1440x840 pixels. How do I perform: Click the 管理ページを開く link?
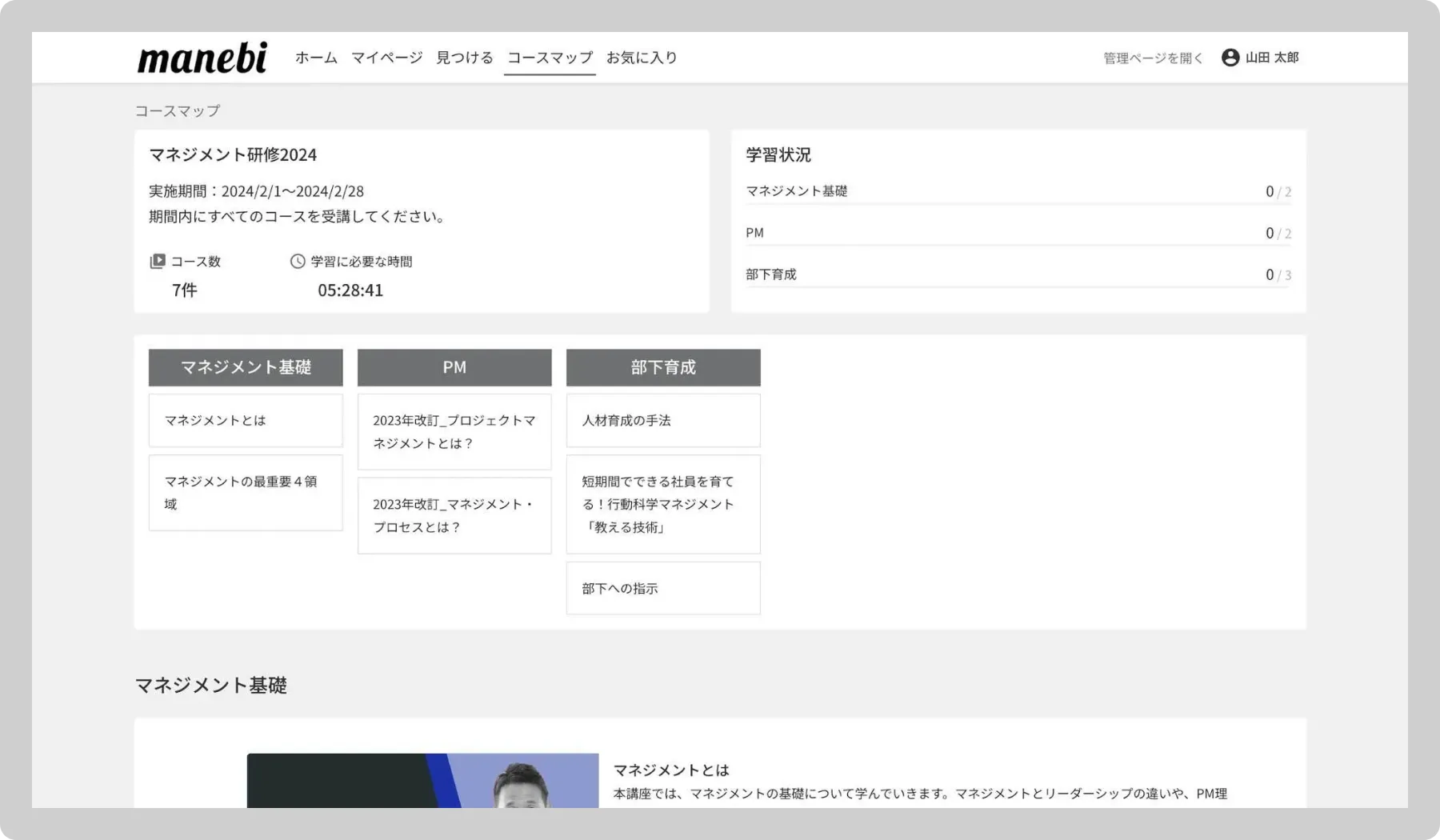coord(1153,58)
